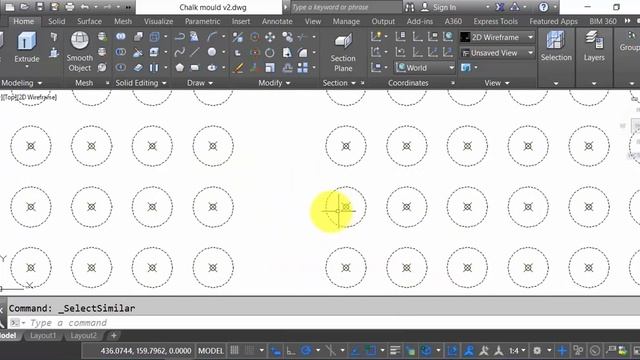Switch to the Solid ribbon tab
640x360 pixels.
tap(56, 21)
